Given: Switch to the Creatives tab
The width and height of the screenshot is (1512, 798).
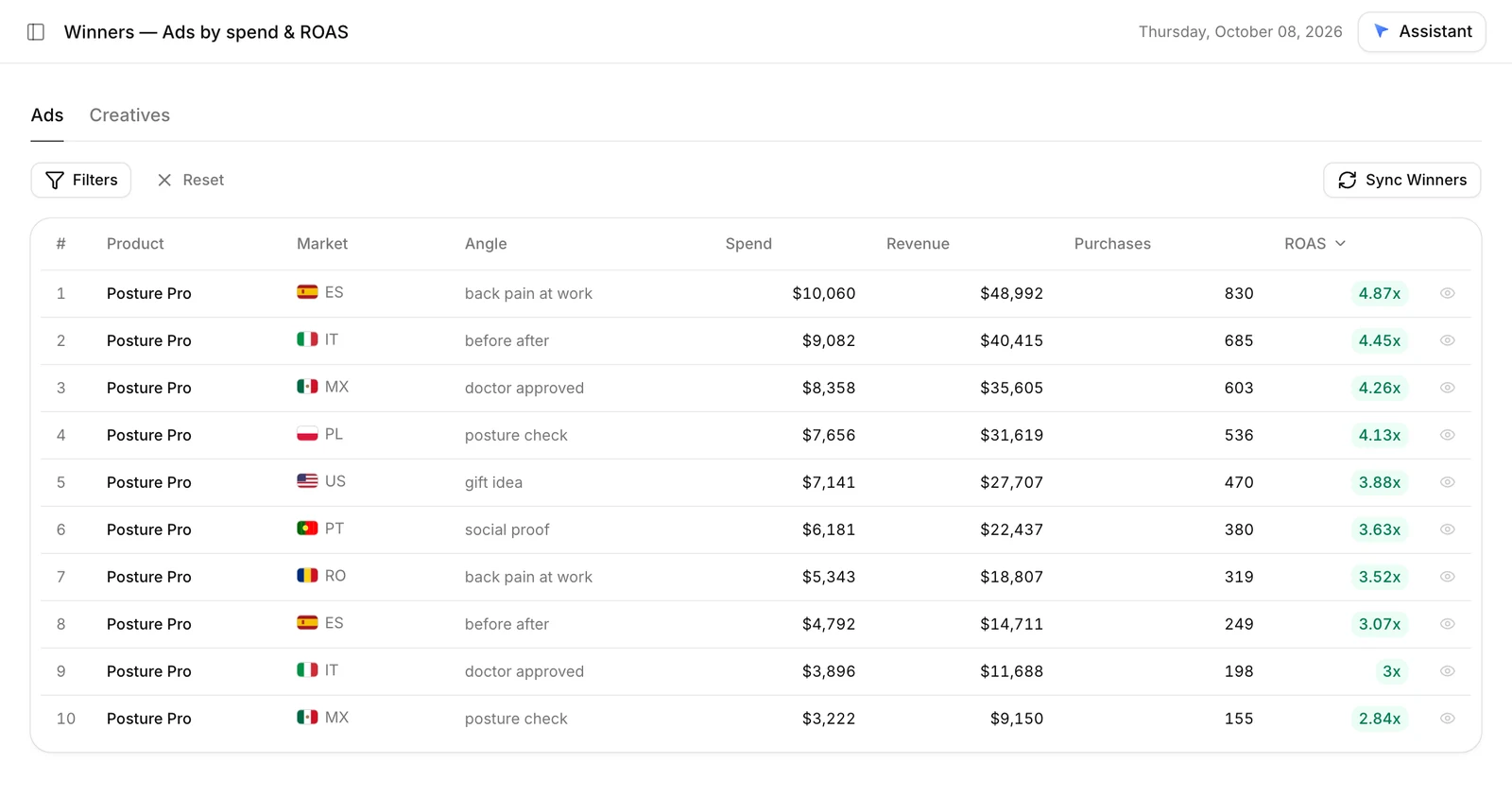Looking at the screenshot, I should (129, 115).
